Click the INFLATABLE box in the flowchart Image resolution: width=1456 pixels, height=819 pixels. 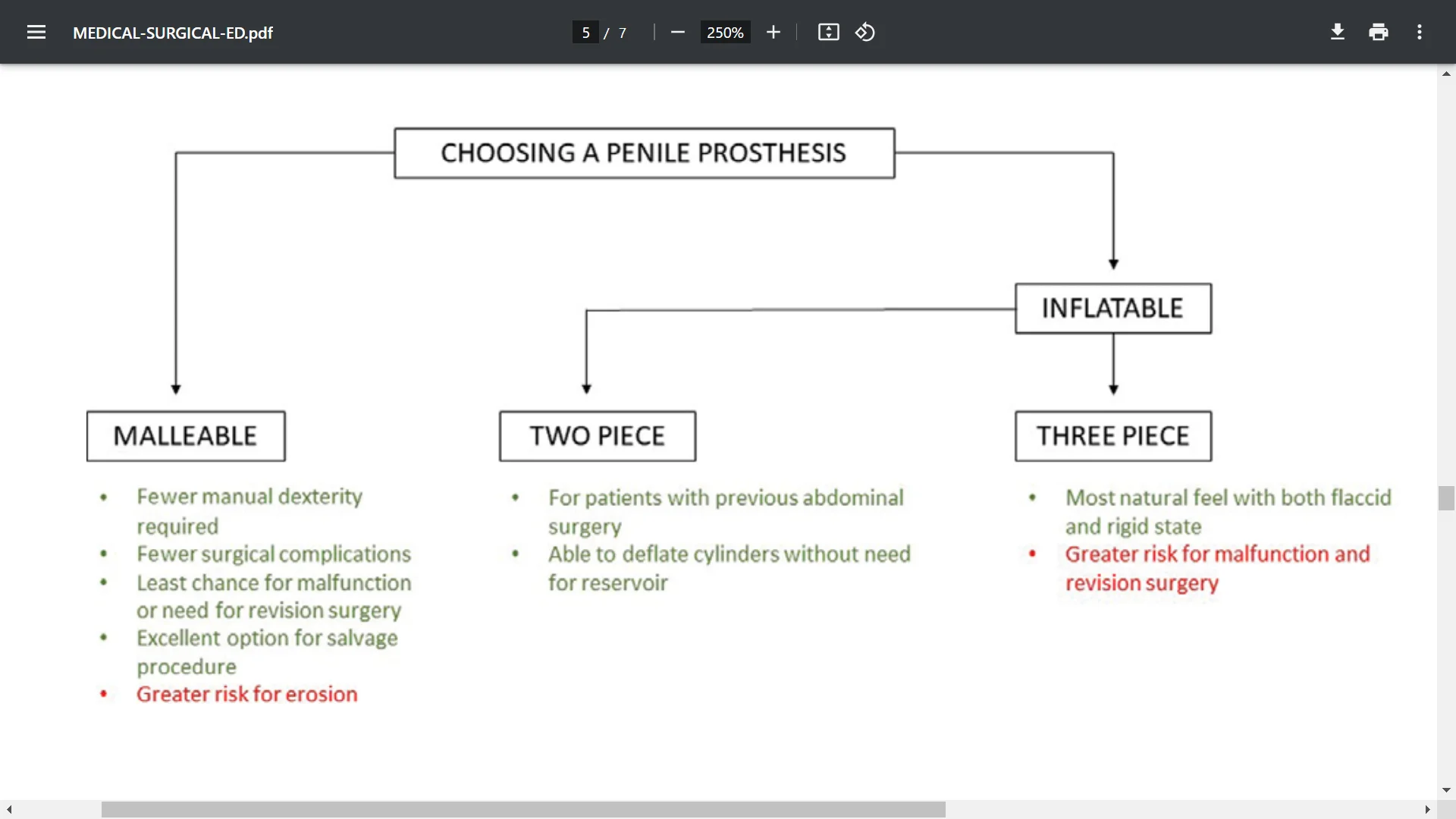pos(1113,309)
